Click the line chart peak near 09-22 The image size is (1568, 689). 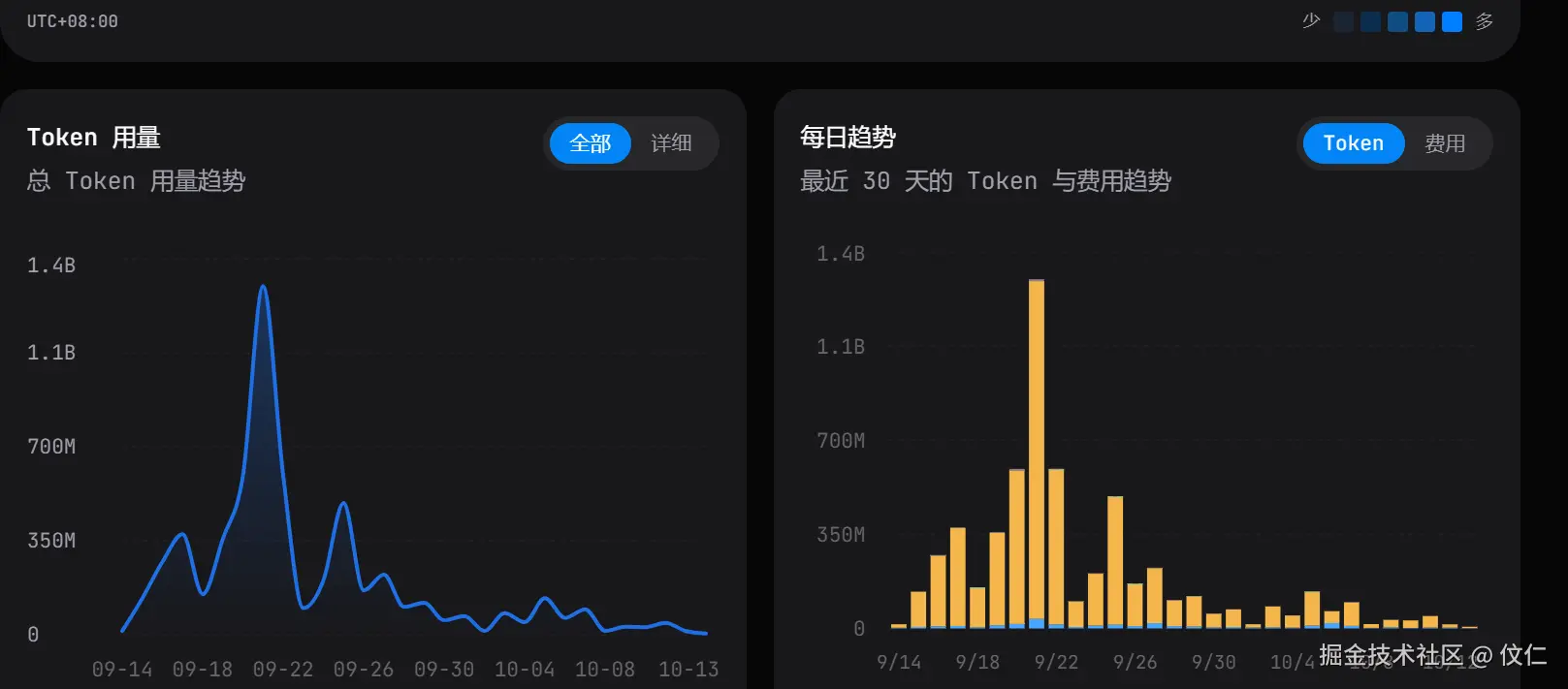coord(263,287)
